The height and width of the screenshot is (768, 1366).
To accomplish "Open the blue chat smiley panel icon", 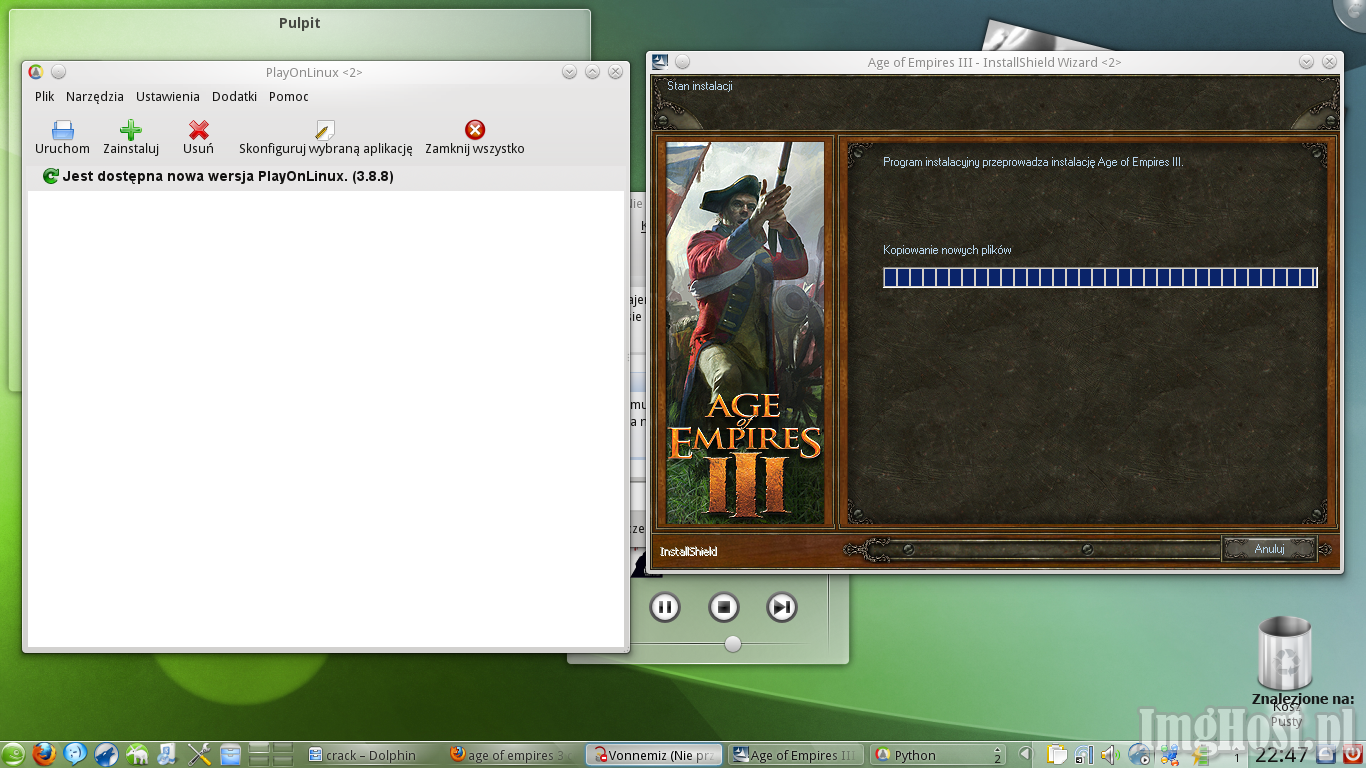I will coord(75,754).
